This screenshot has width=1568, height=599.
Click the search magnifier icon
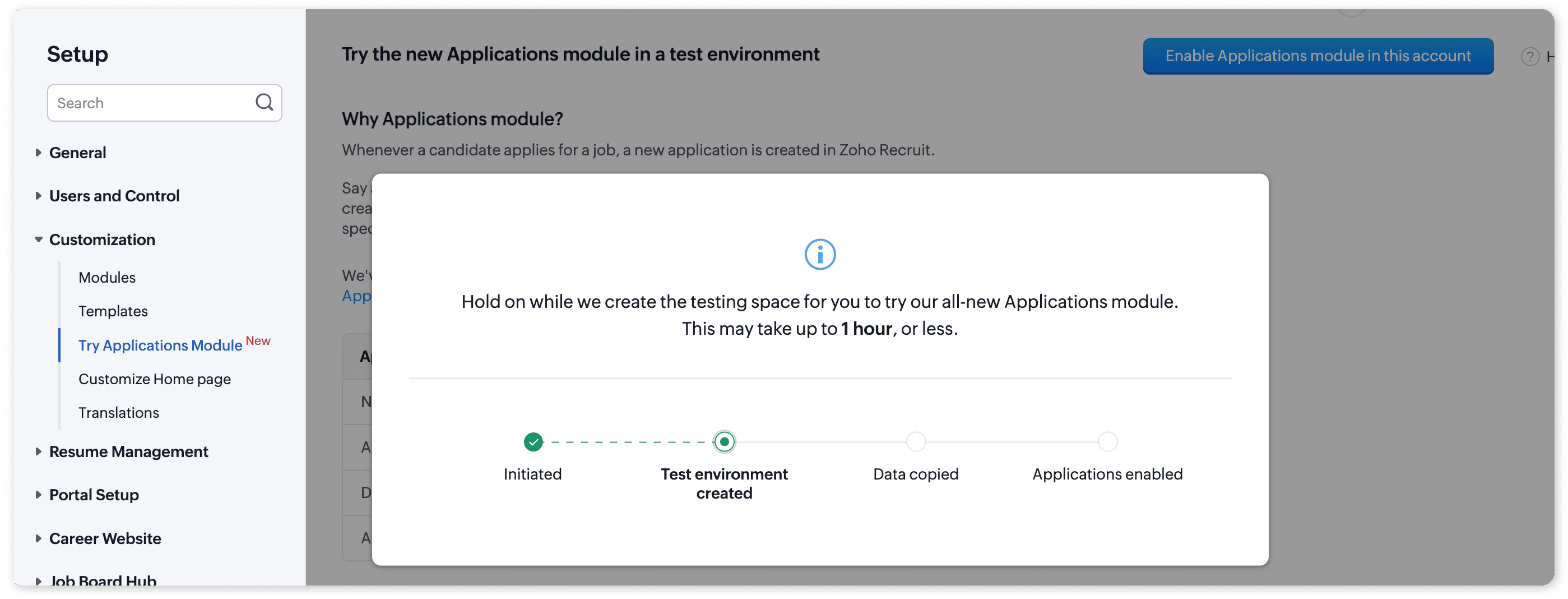point(263,103)
